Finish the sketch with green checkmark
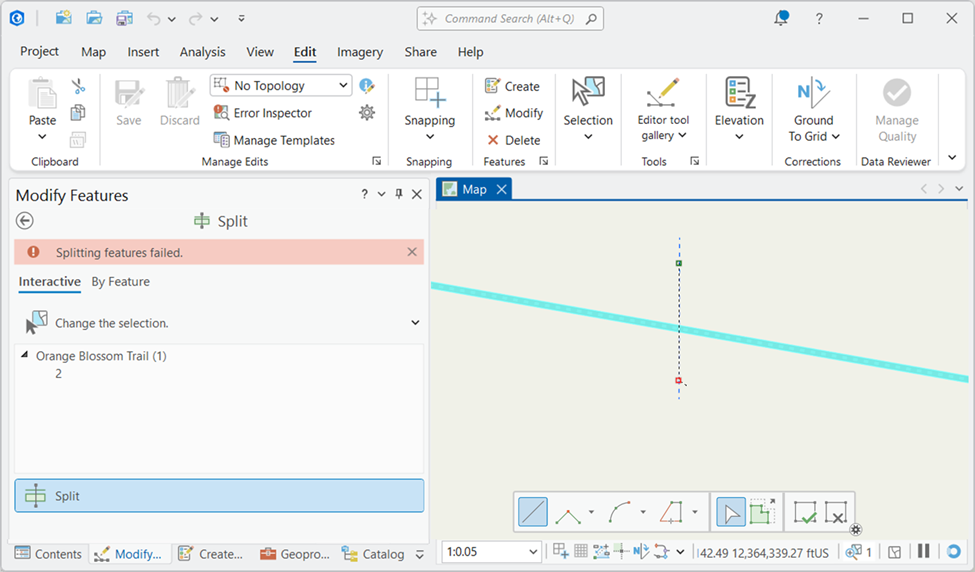975x572 pixels. click(805, 513)
